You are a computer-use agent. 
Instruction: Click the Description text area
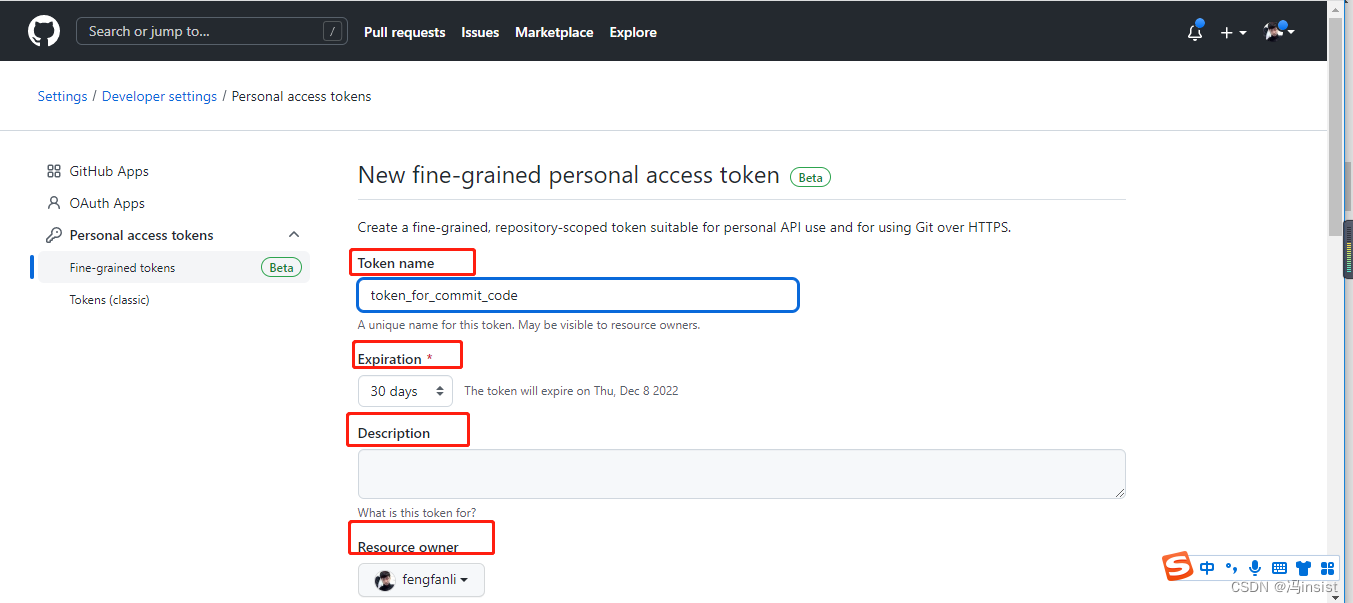[x=741, y=474]
